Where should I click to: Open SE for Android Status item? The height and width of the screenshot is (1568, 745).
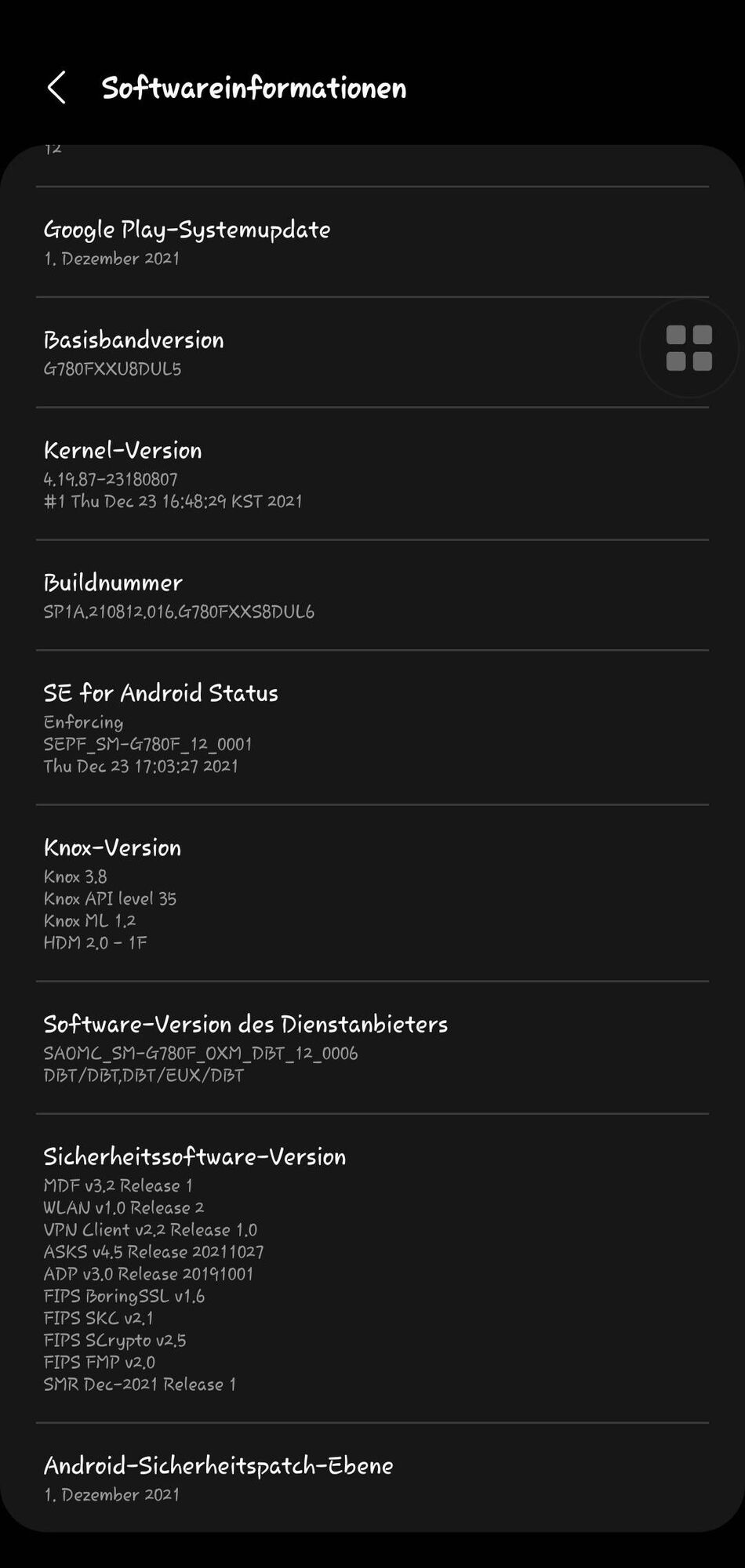point(372,728)
